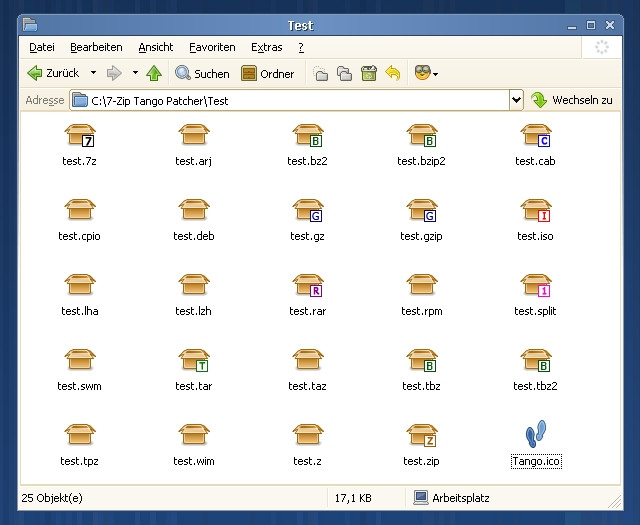
Task: Select the Tango.ico footprints icon
Action: pyautogui.click(x=536, y=434)
